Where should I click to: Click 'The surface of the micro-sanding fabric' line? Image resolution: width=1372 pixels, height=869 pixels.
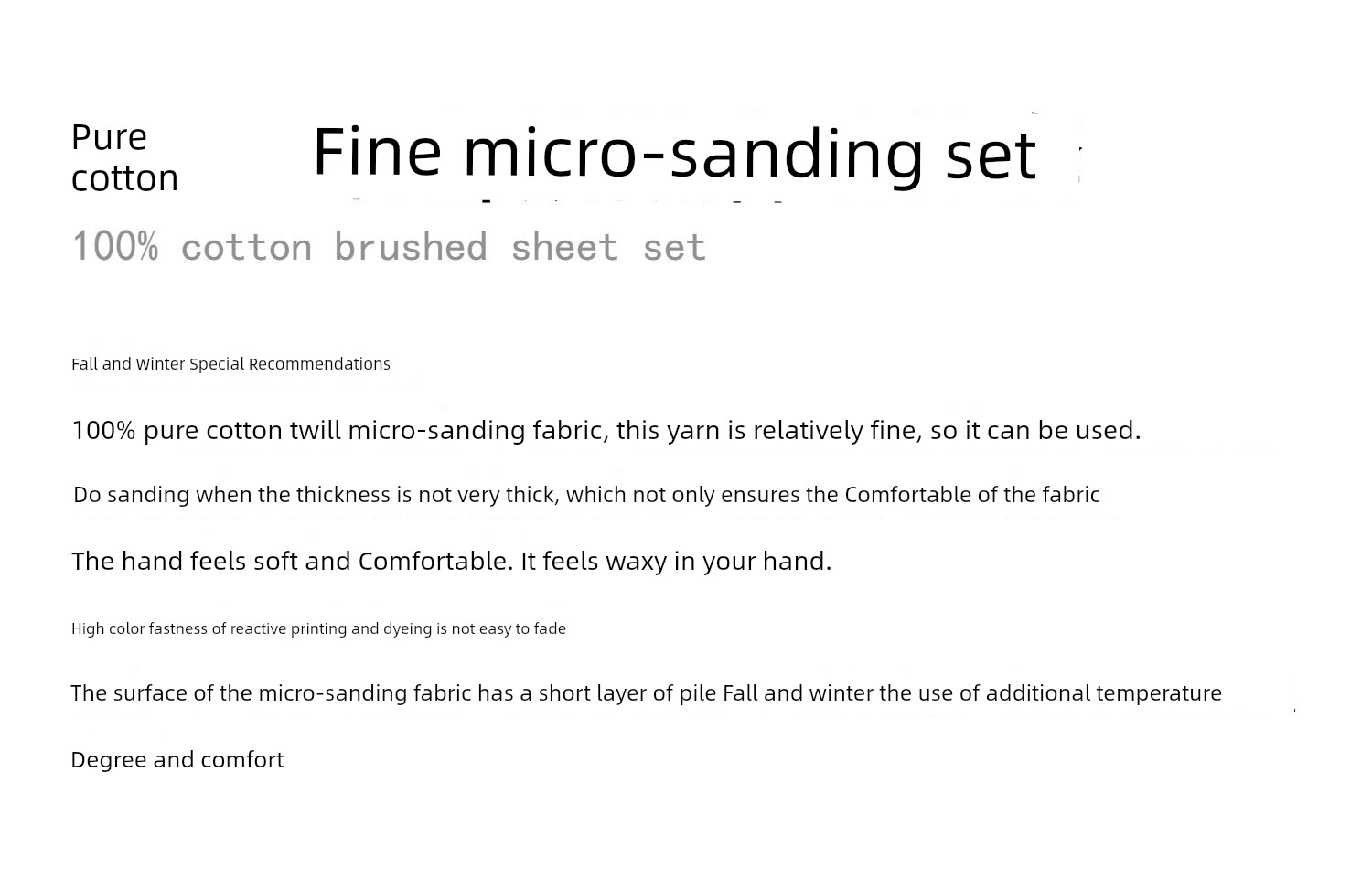pyautogui.click(x=646, y=692)
